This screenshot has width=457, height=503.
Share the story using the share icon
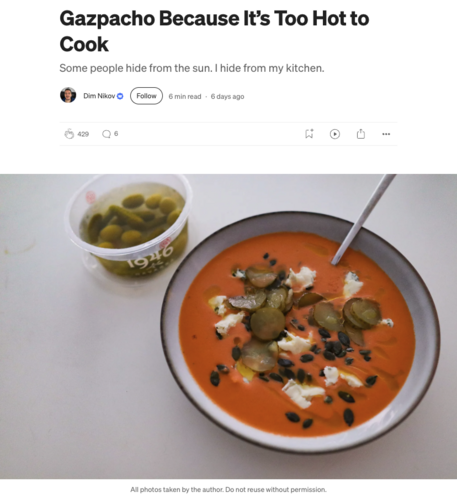(361, 134)
